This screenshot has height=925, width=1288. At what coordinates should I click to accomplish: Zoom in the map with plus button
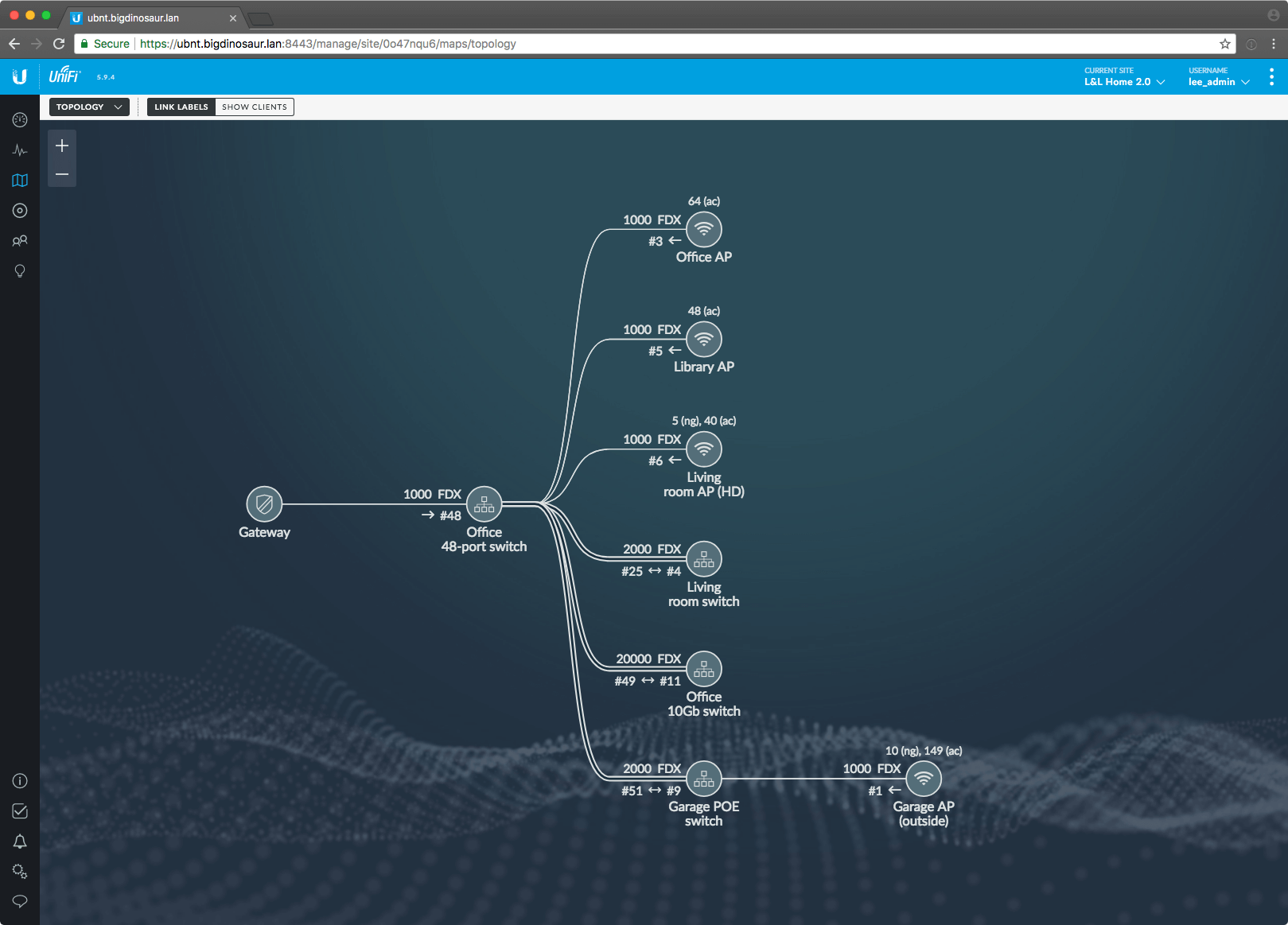click(x=62, y=146)
